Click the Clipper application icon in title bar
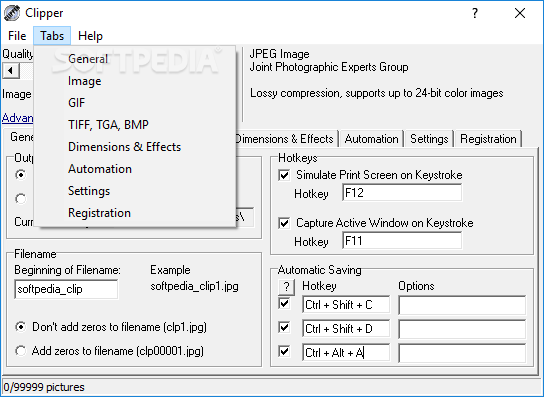The image size is (544, 397). tap(11, 13)
